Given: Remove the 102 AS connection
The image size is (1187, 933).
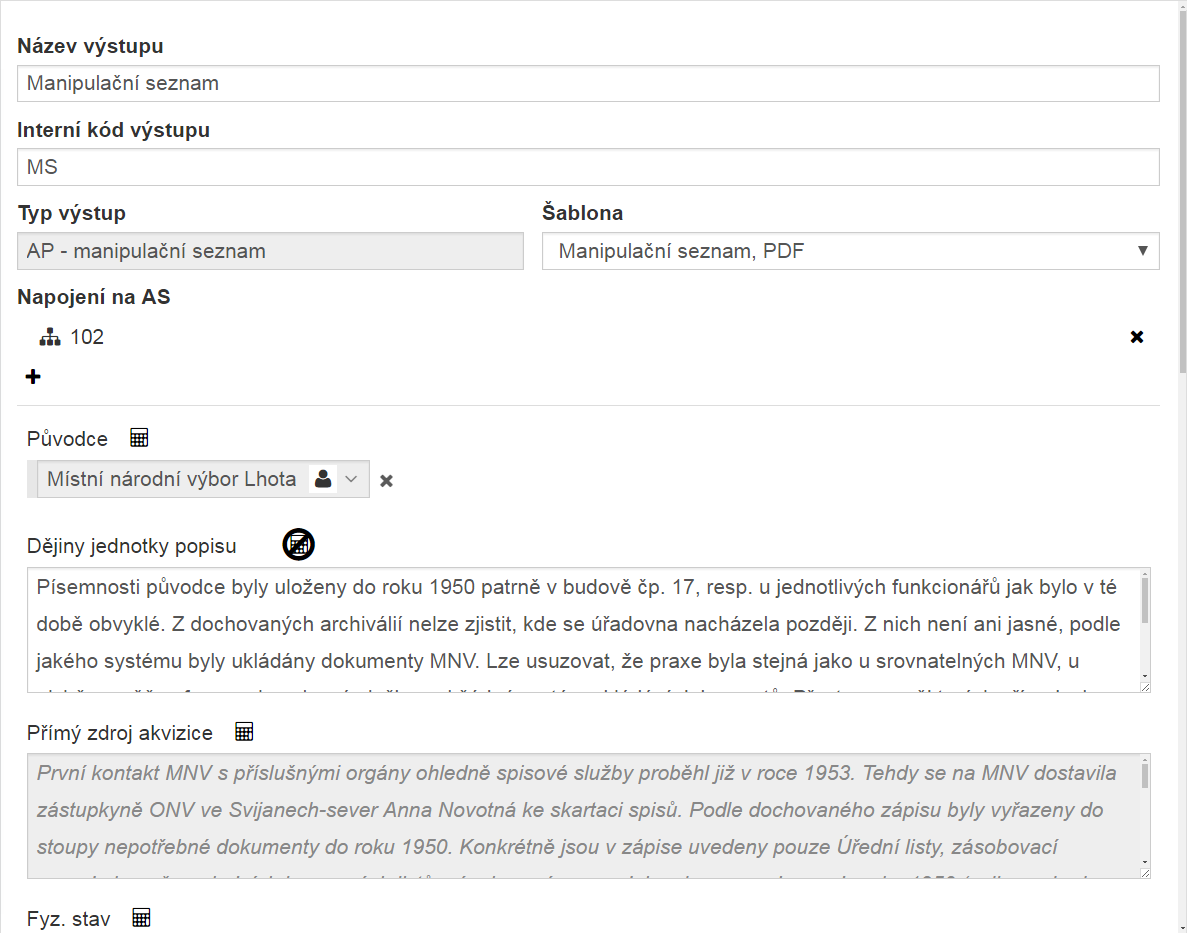Looking at the screenshot, I should coord(1136,337).
